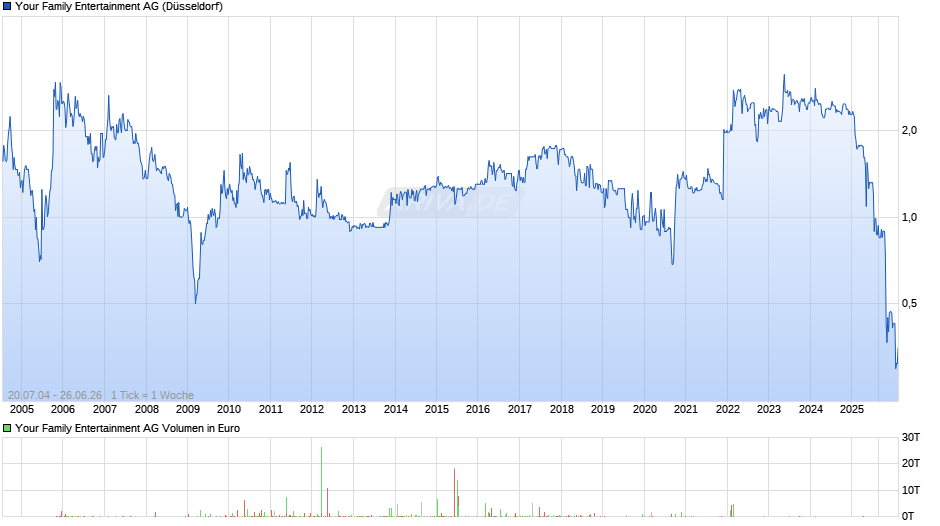Click the 20T volume axis label
The image size is (940, 526).
911,463
